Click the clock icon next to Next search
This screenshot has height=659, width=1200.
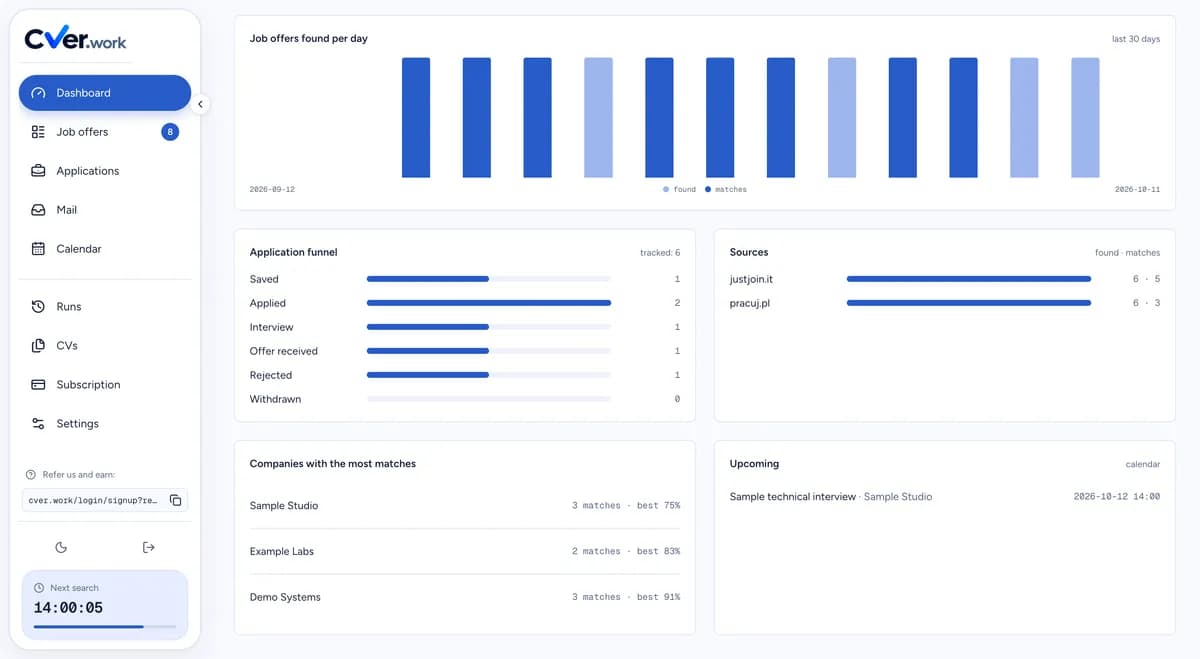point(39,588)
